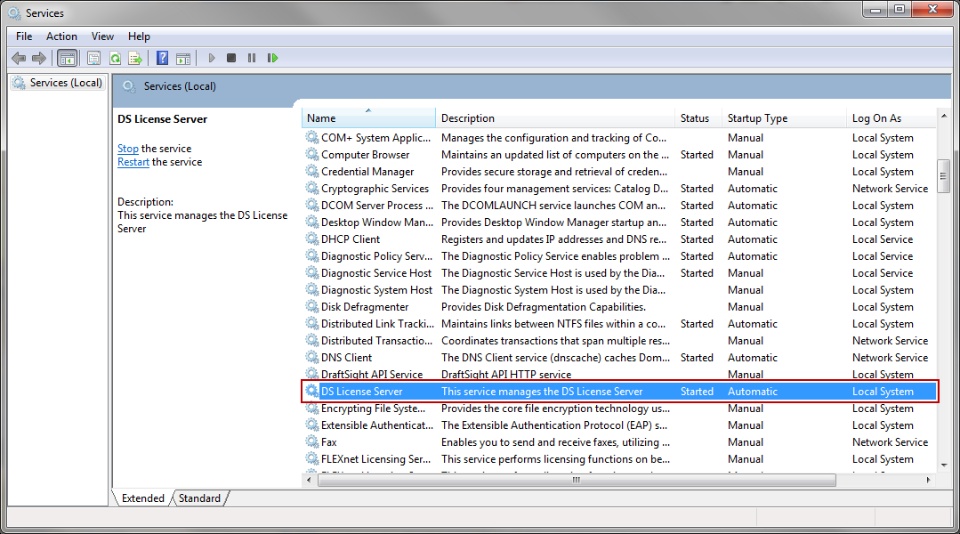Select the Diagnostic System Host row

tap(620, 290)
